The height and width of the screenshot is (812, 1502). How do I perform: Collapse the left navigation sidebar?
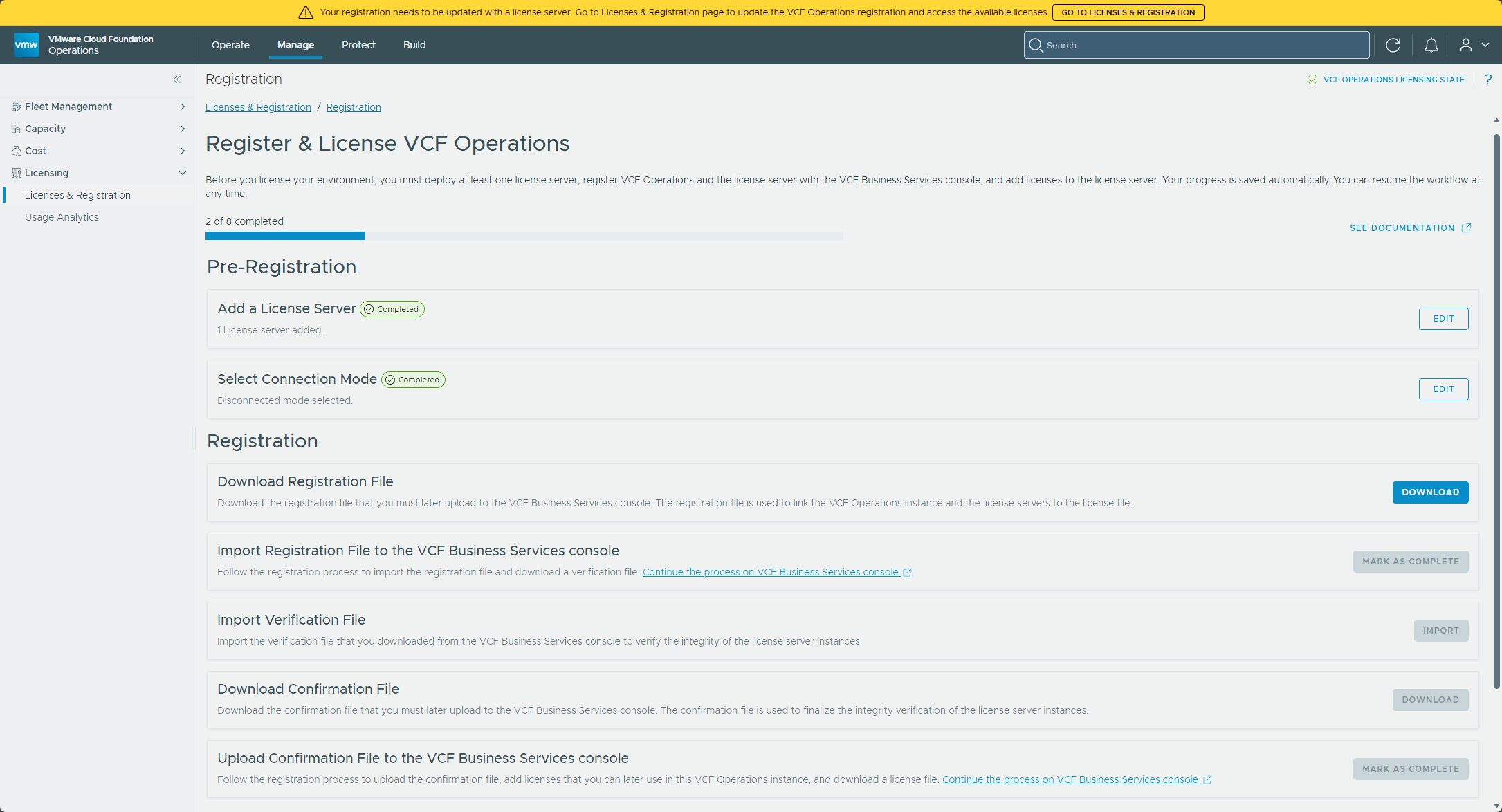coord(177,80)
